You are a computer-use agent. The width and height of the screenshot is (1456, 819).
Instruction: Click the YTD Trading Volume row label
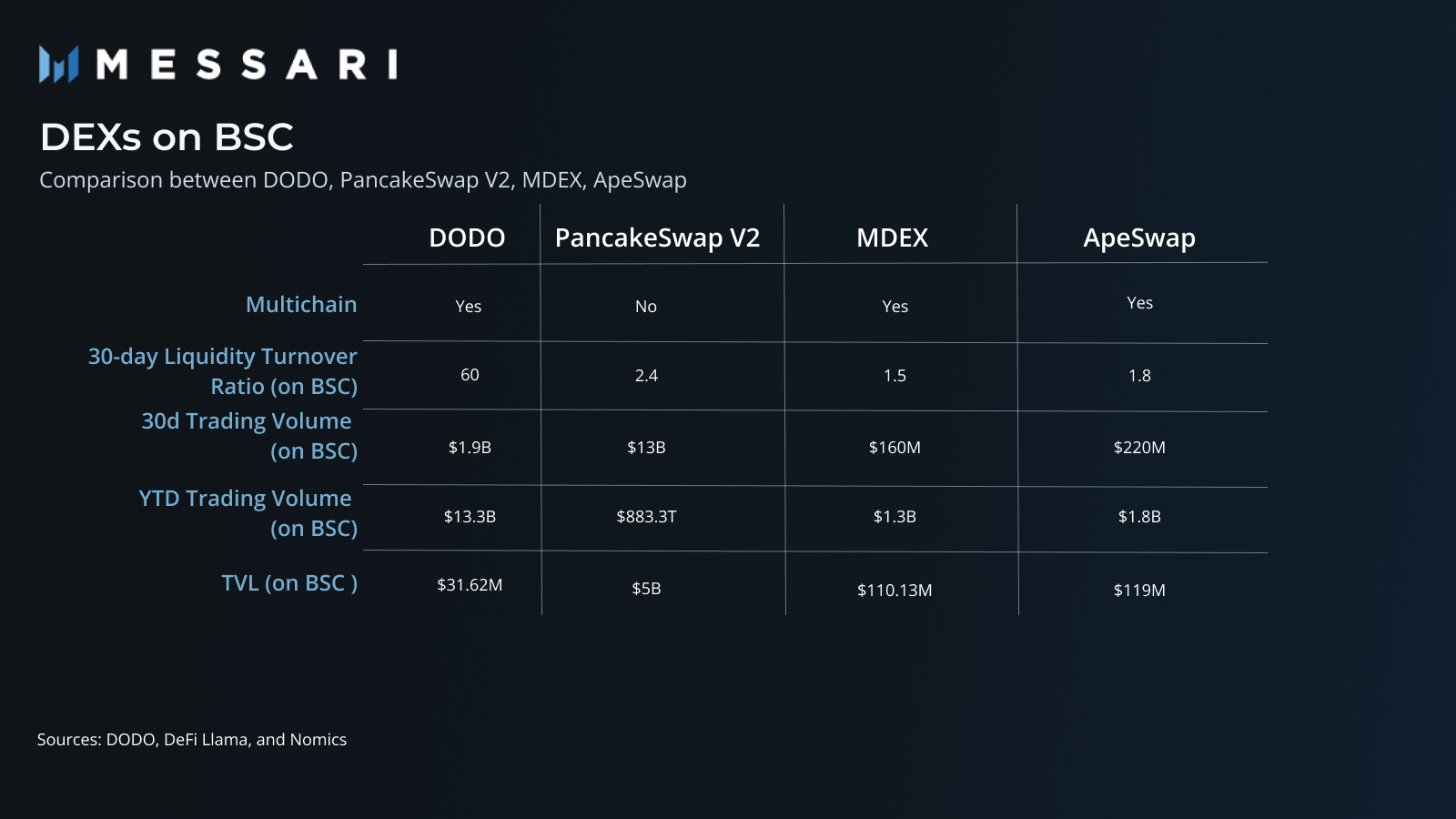[246, 513]
